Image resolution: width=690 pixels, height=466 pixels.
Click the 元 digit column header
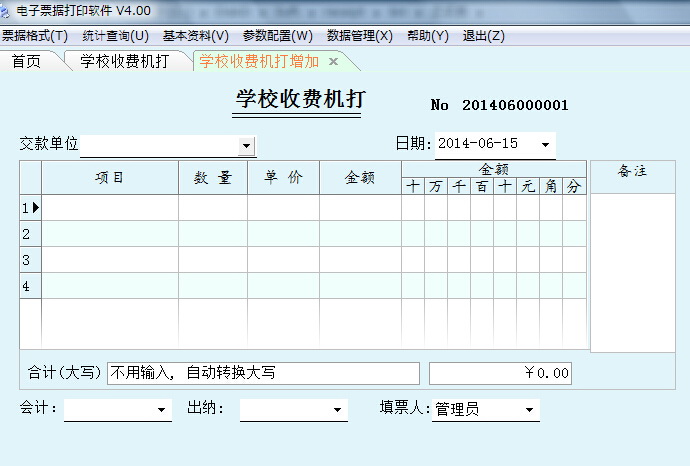point(528,186)
